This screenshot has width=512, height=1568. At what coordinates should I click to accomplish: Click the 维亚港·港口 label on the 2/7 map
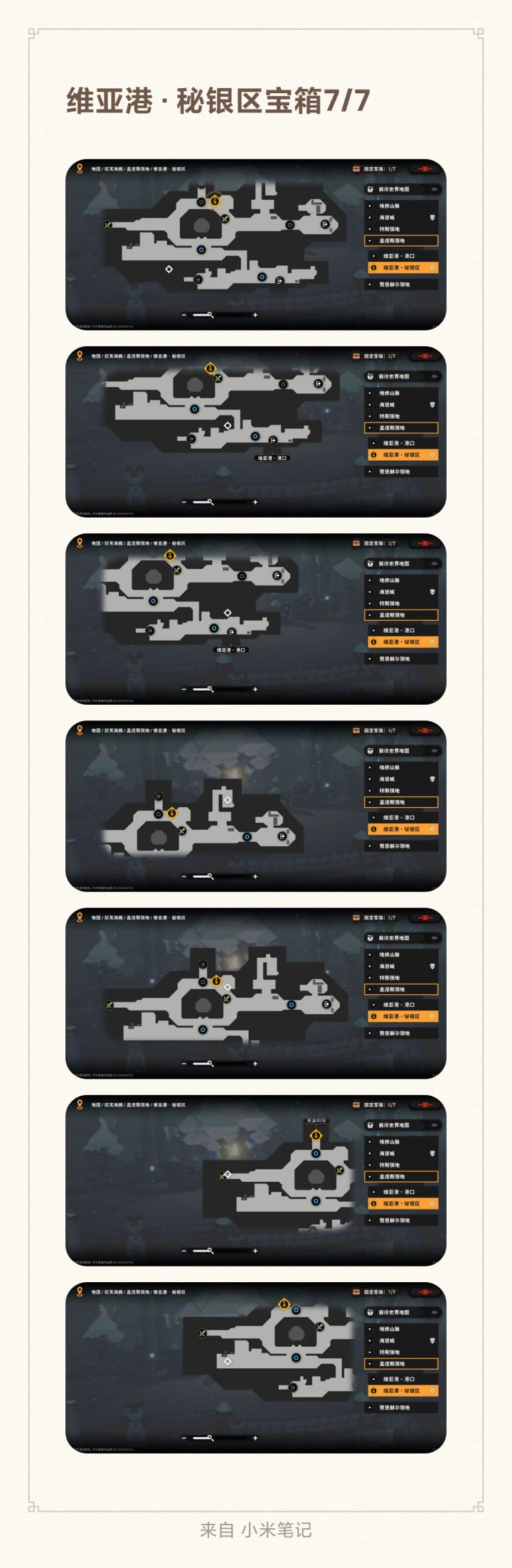(x=272, y=458)
